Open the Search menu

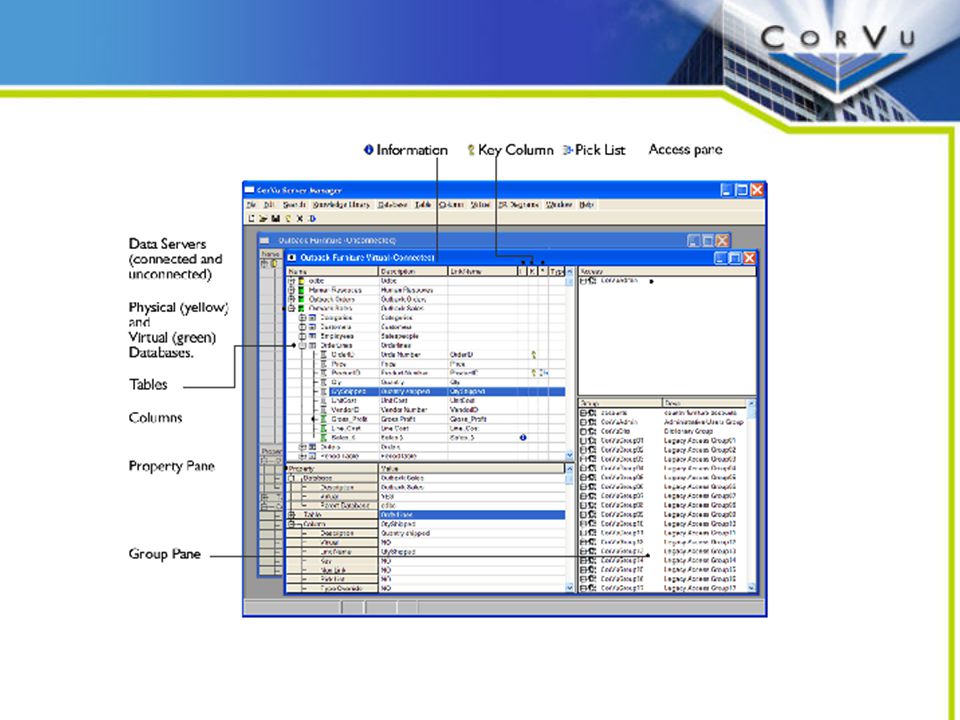pyautogui.click(x=294, y=204)
